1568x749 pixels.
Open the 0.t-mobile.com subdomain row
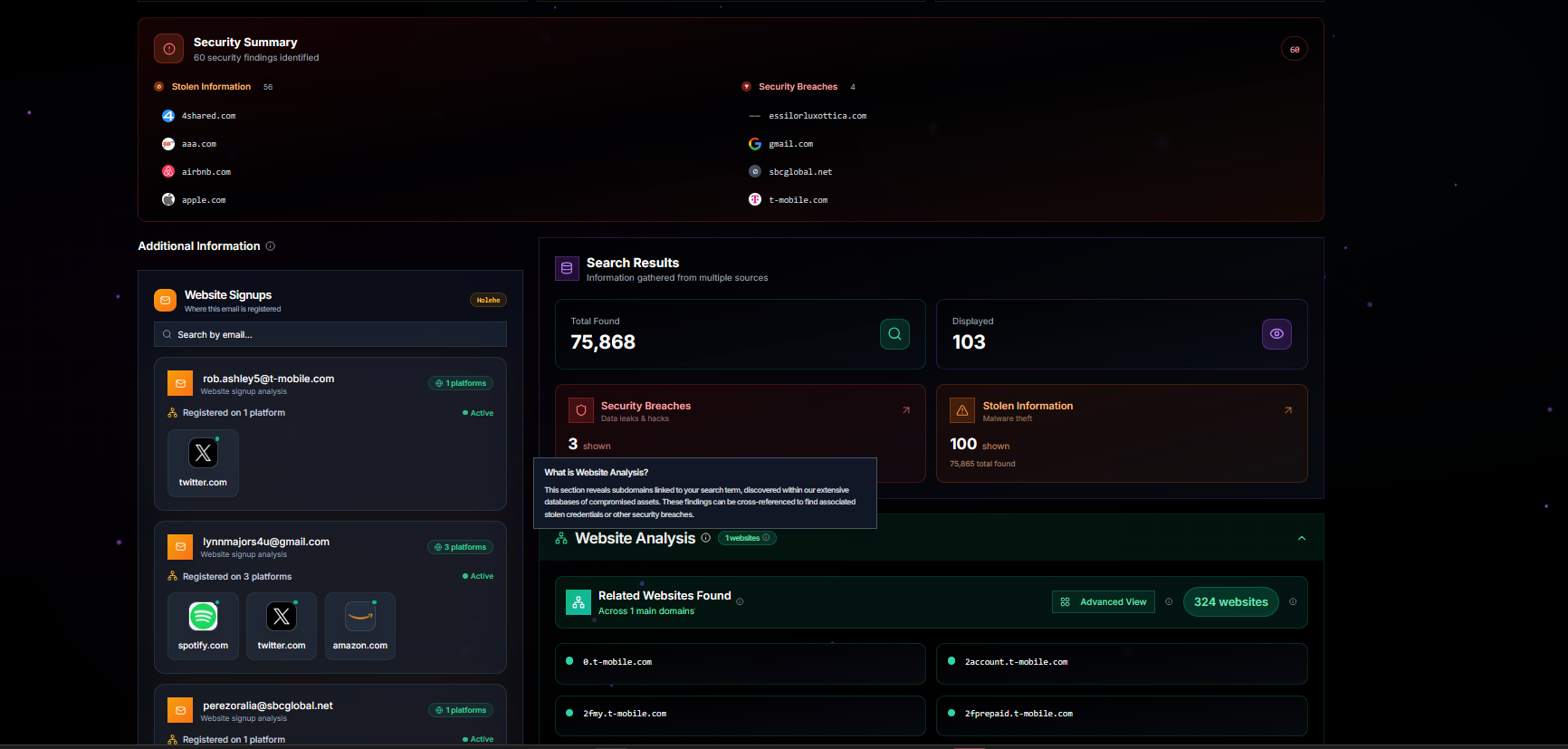pos(741,663)
